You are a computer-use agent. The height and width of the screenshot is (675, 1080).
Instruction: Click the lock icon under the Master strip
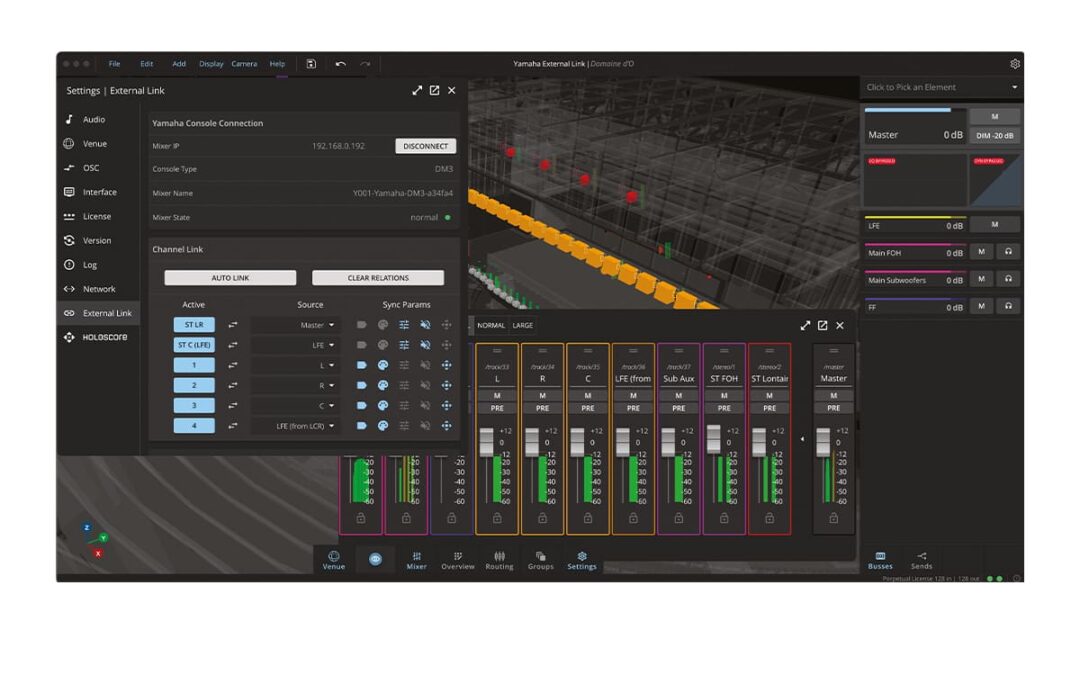click(x=833, y=518)
